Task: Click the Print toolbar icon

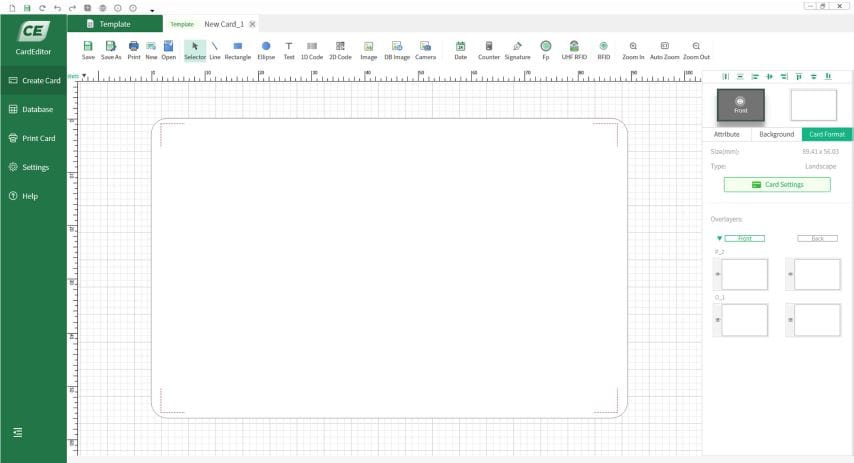Action: coord(133,50)
